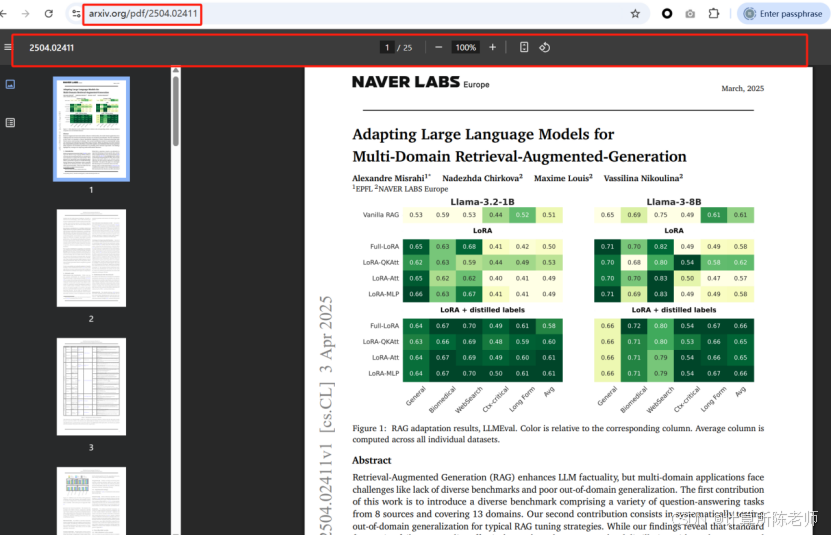Click the Vanilla RAG row label
The width and height of the screenshot is (831, 535).
(381, 215)
